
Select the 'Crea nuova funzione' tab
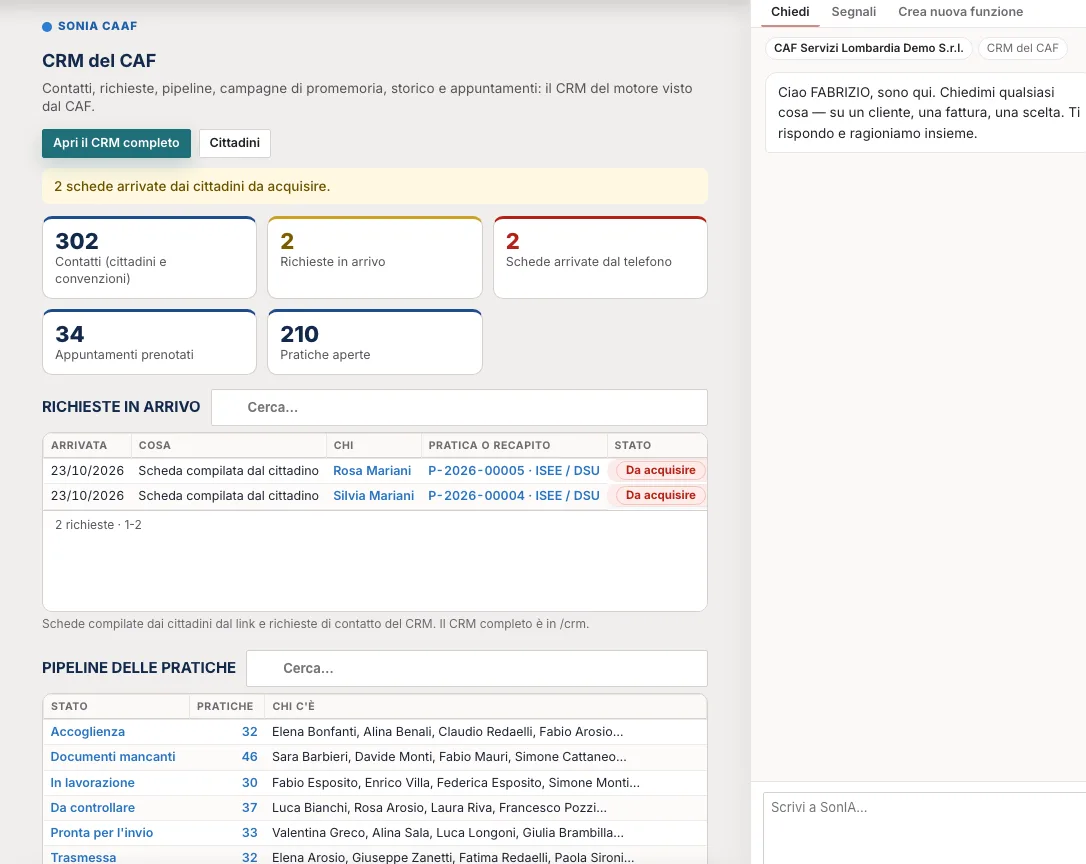(961, 12)
